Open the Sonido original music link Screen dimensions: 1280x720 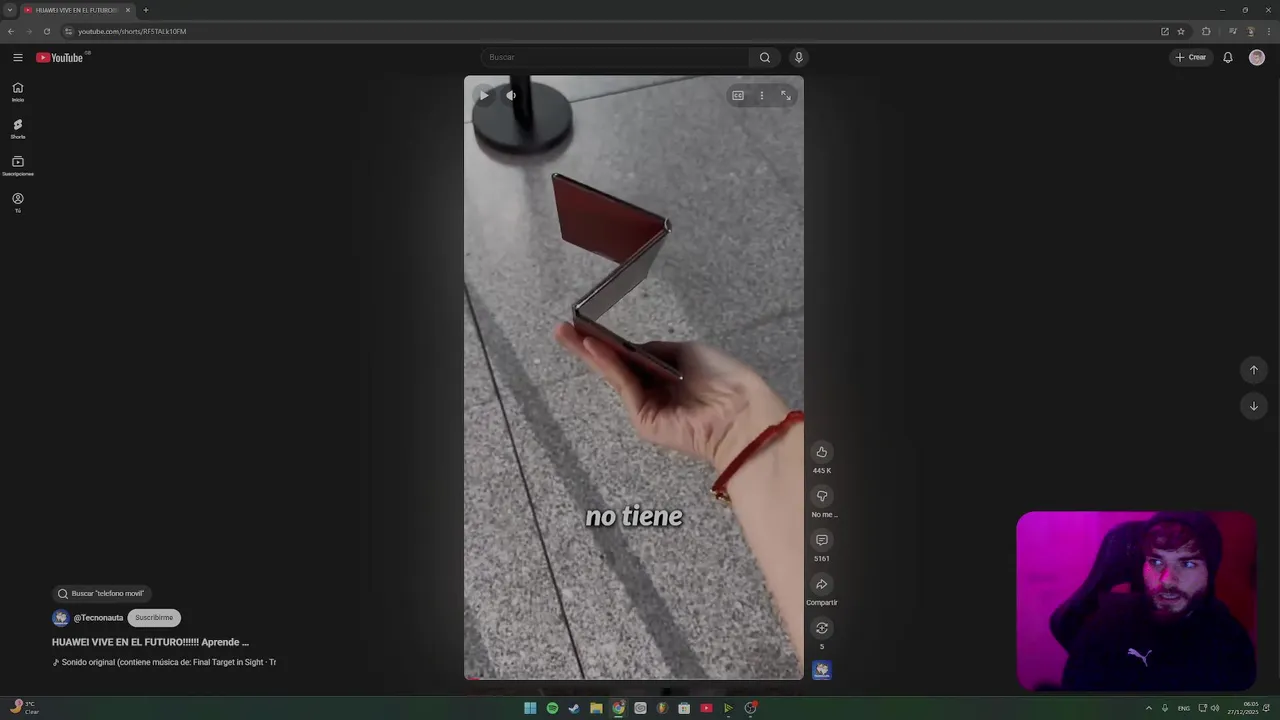tap(164, 662)
